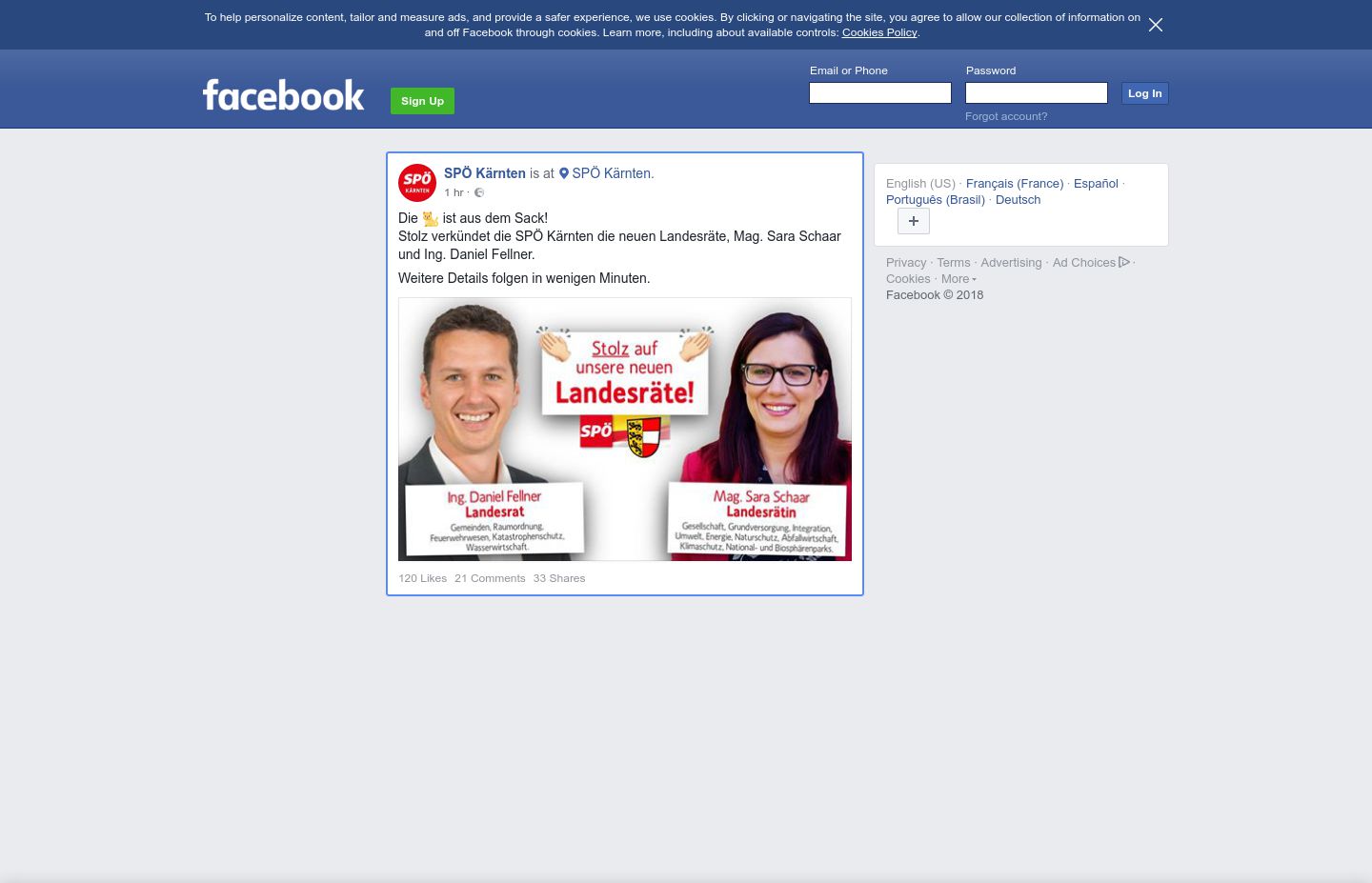Open the SPÖ Kärnten page name link

485,173
